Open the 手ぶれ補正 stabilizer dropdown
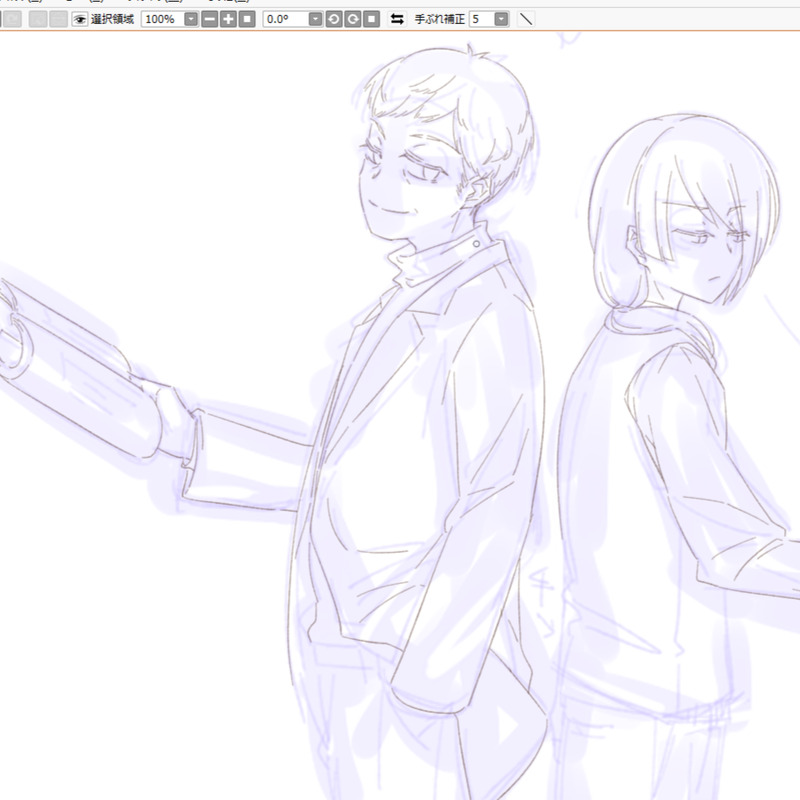 click(502, 19)
